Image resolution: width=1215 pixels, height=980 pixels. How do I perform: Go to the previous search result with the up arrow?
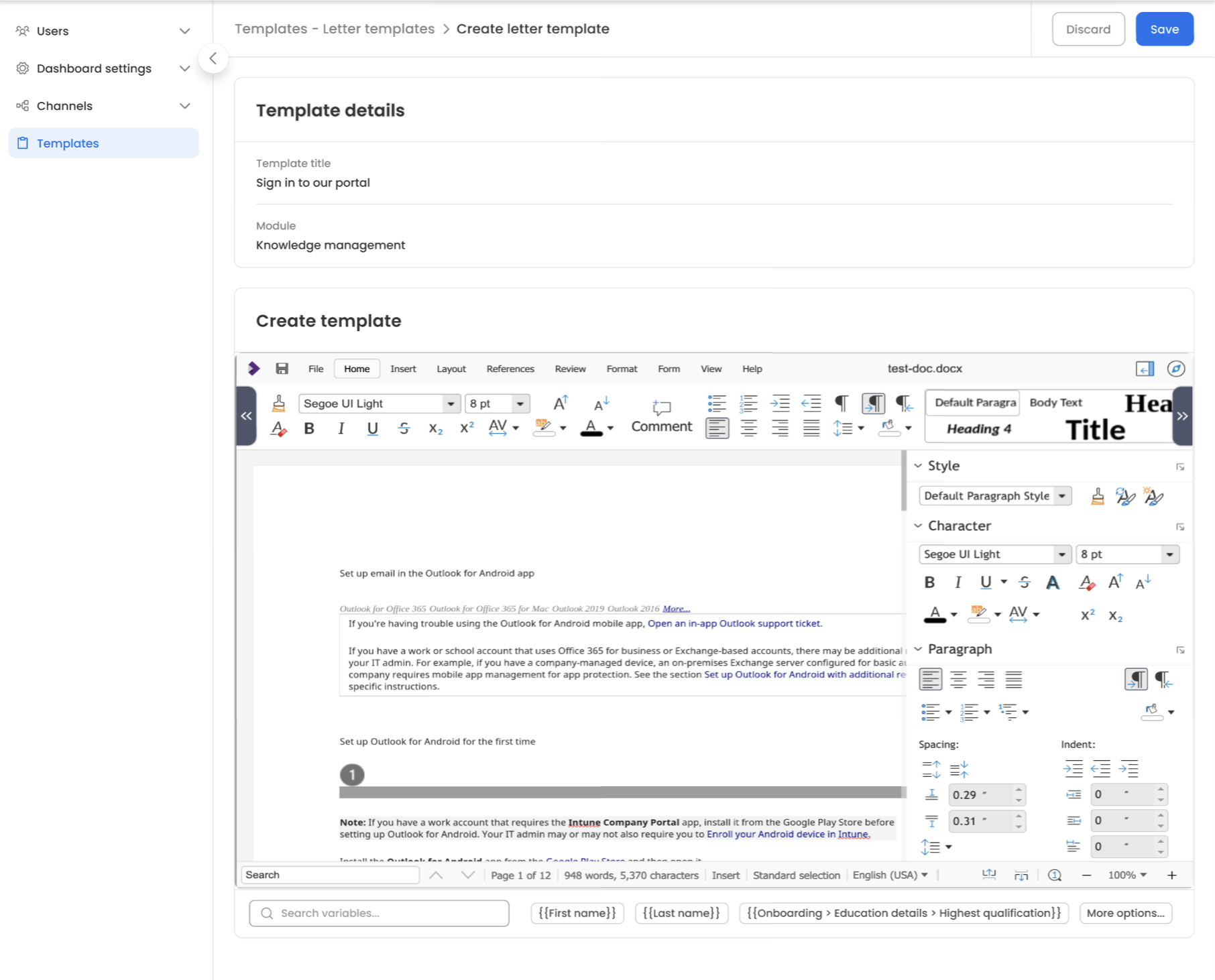(436, 875)
